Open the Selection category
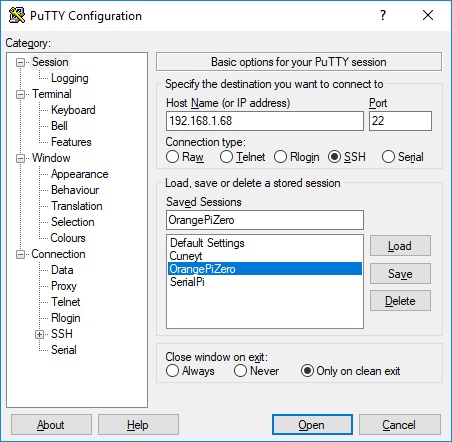452x442 pixels. 72,222
